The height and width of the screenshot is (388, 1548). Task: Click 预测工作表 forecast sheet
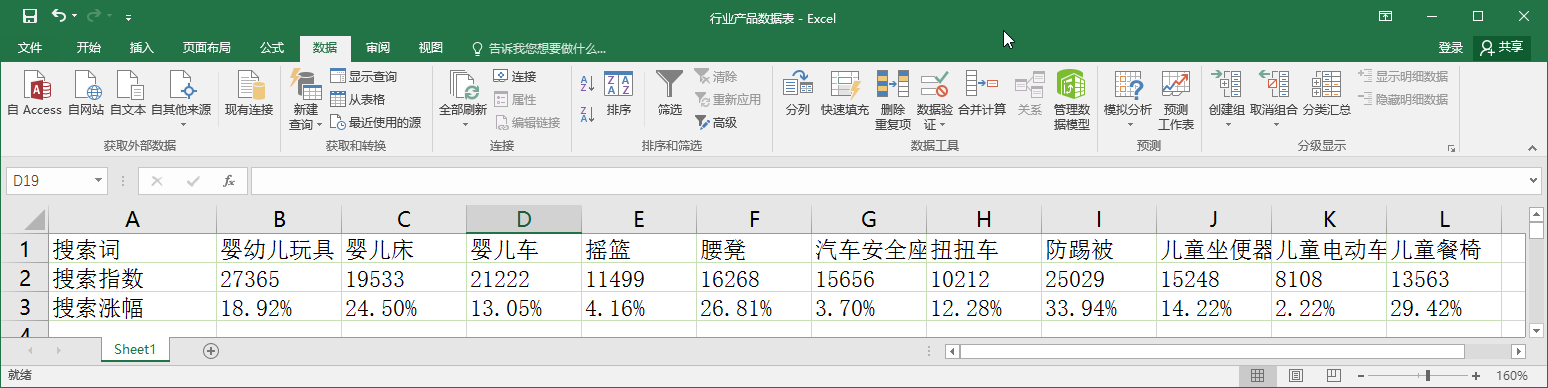pos(1176,100)
